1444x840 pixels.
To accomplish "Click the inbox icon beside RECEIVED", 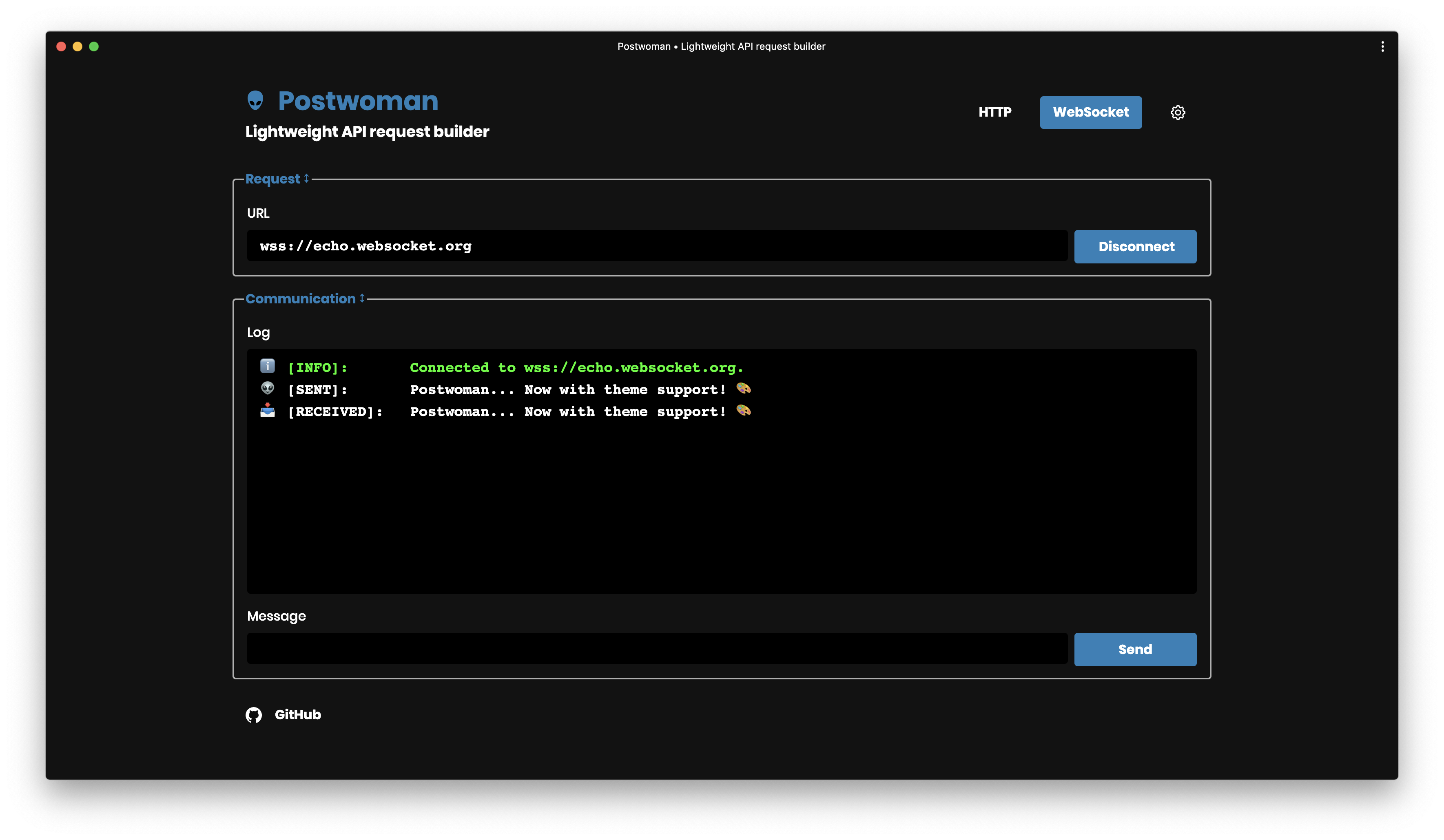I will pyautogui.click(x=268, y=410).
